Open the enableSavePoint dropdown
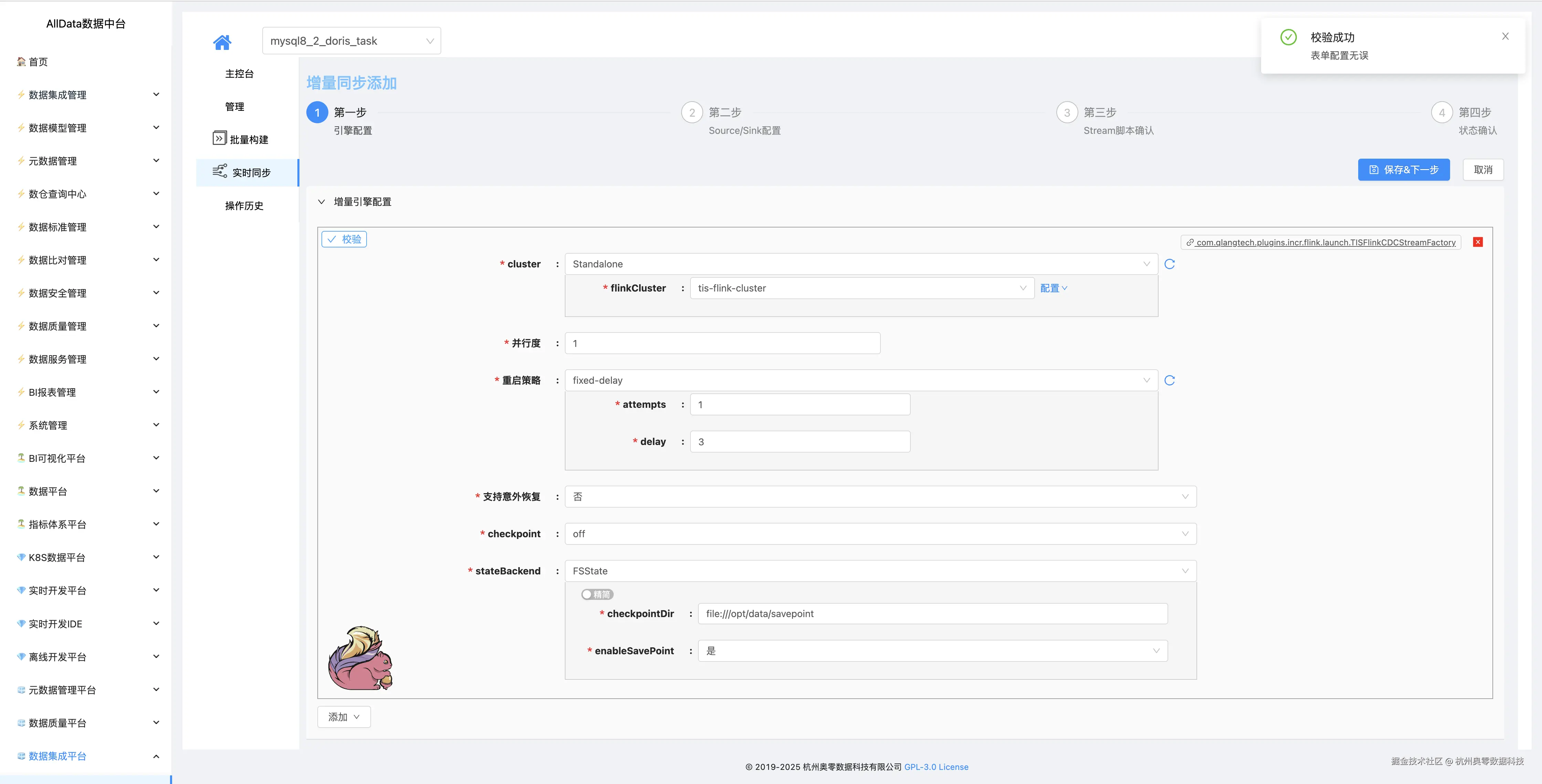 click(932, 650)
